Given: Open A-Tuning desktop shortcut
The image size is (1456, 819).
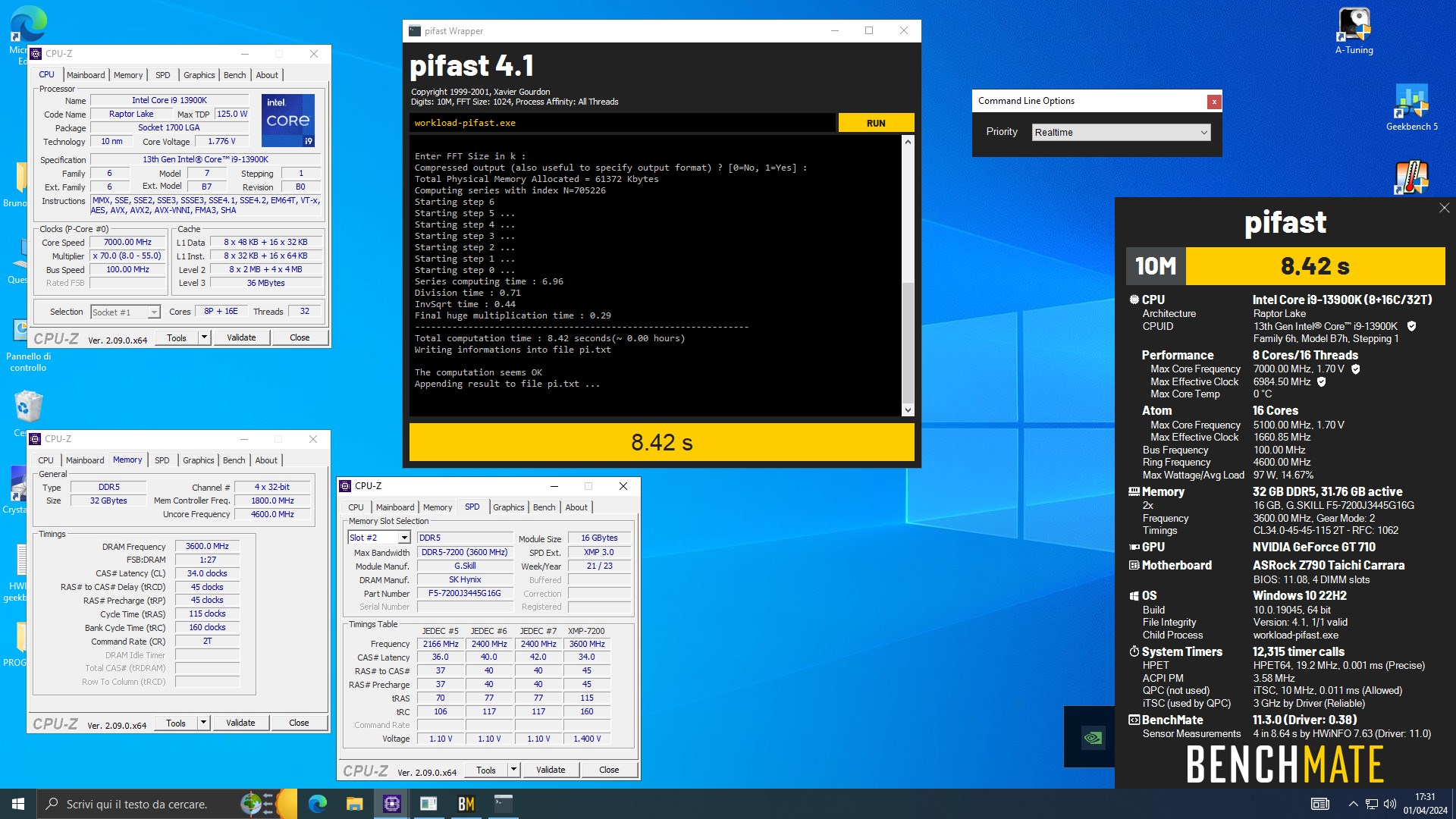Looking at the screenshot, I should click(x=1354, y=30).
